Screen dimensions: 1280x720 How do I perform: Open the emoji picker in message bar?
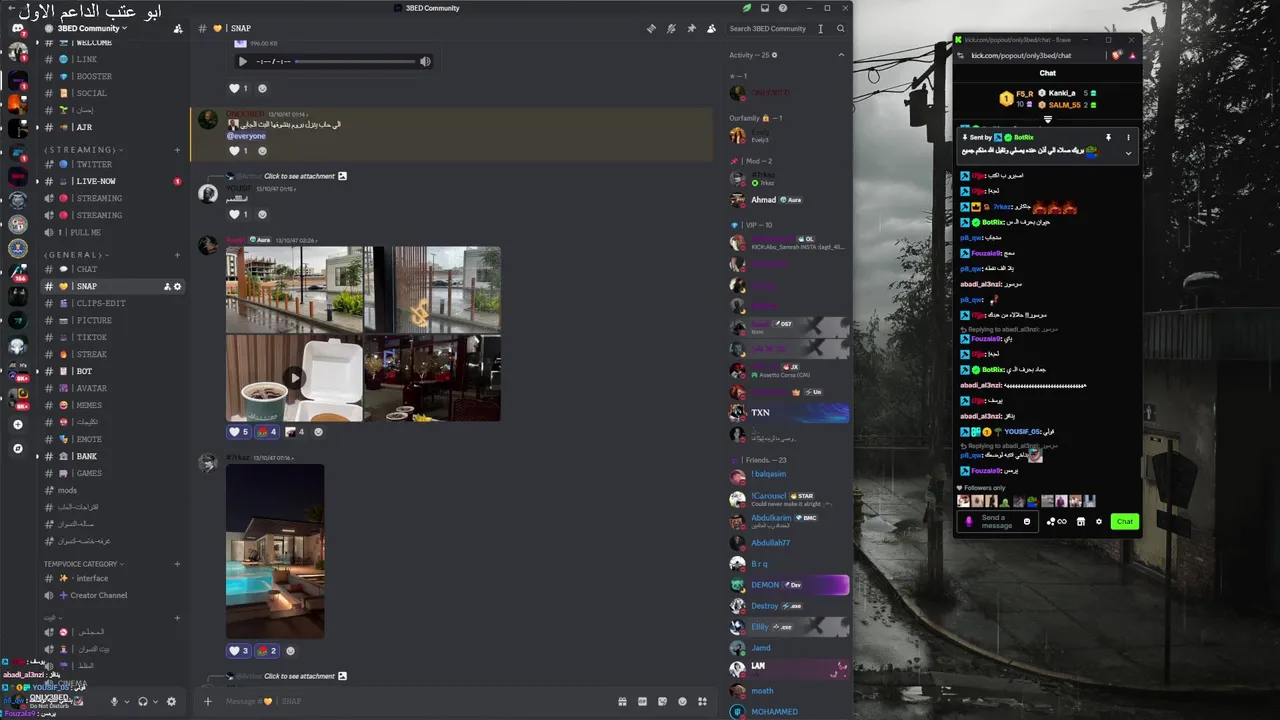coord(682,701)
